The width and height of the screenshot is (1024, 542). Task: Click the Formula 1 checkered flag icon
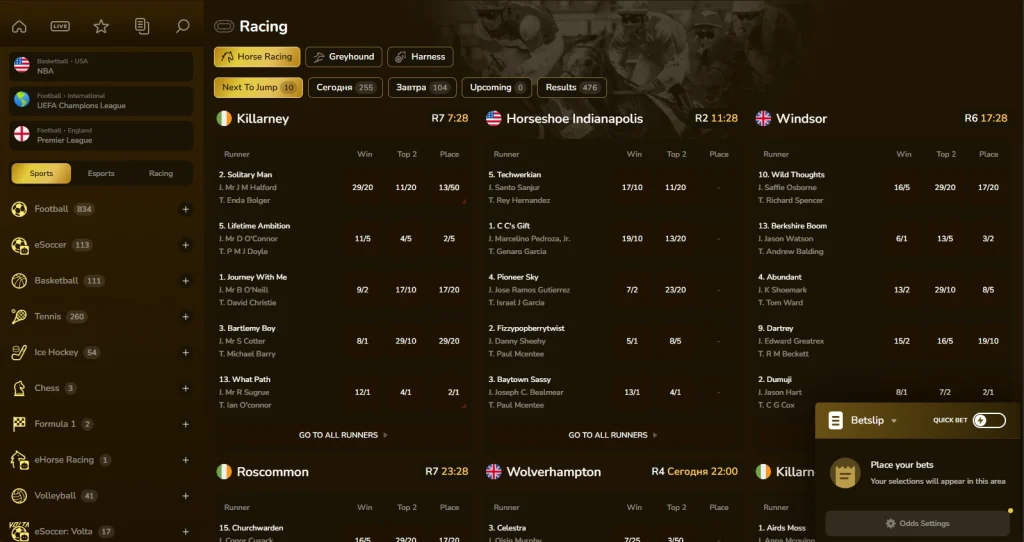[20, 424]
